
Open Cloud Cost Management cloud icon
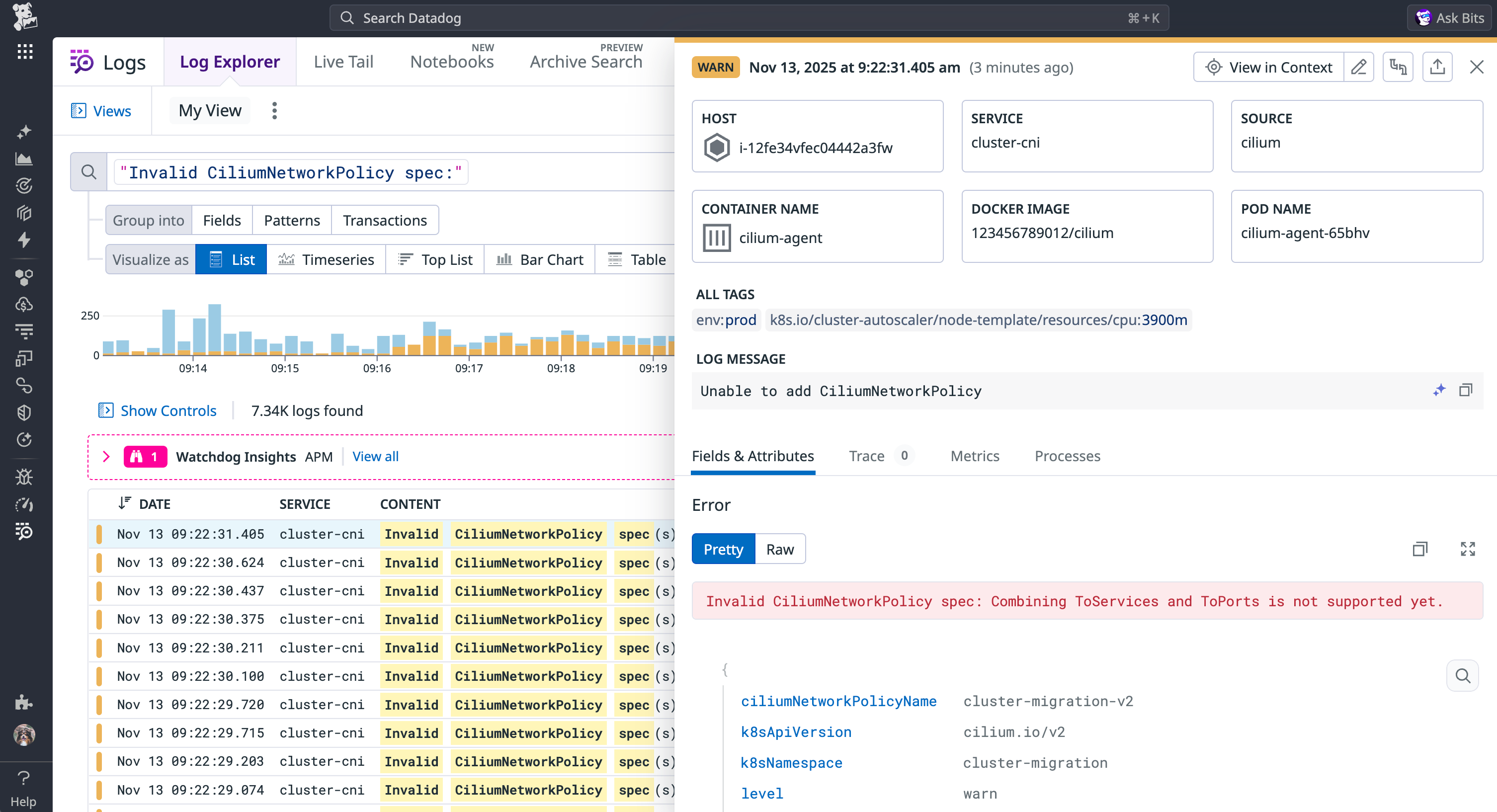coord(24,304)
